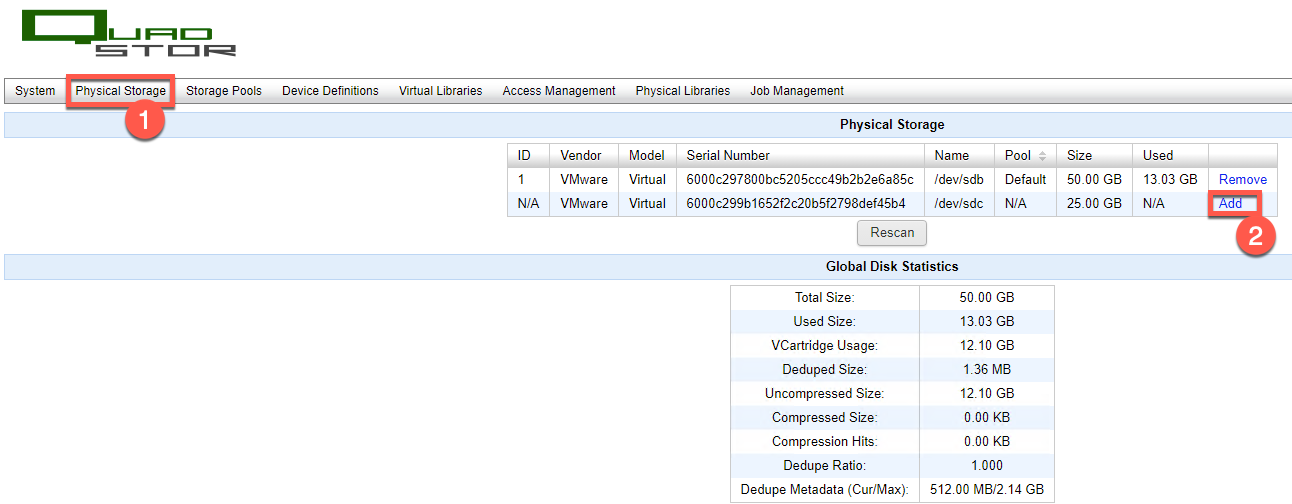Remove the /dev/sdb disk
This screenshot has height=504, width=1292.
1242,180
